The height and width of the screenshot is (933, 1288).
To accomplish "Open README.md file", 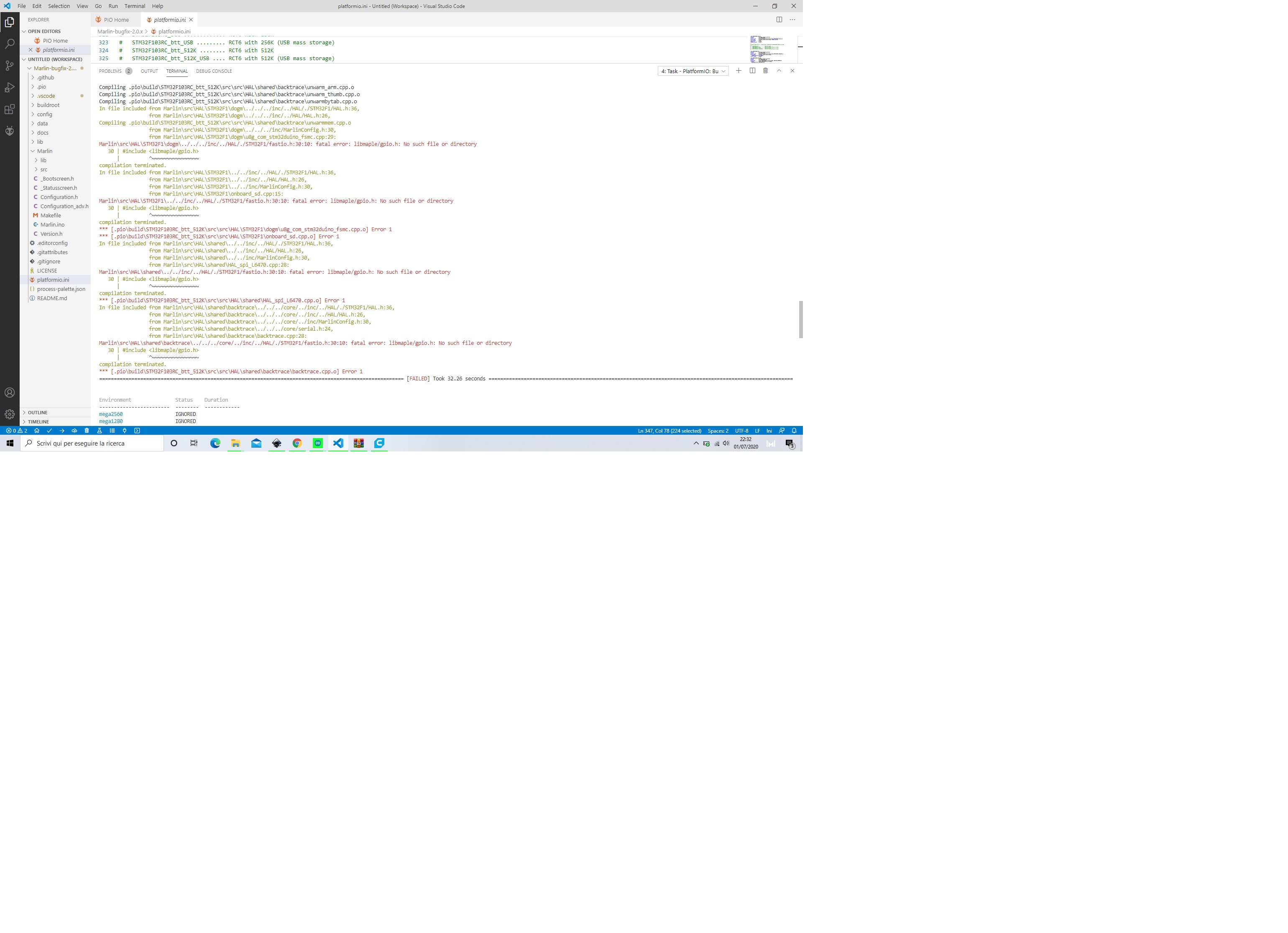I will coord(52,298).
